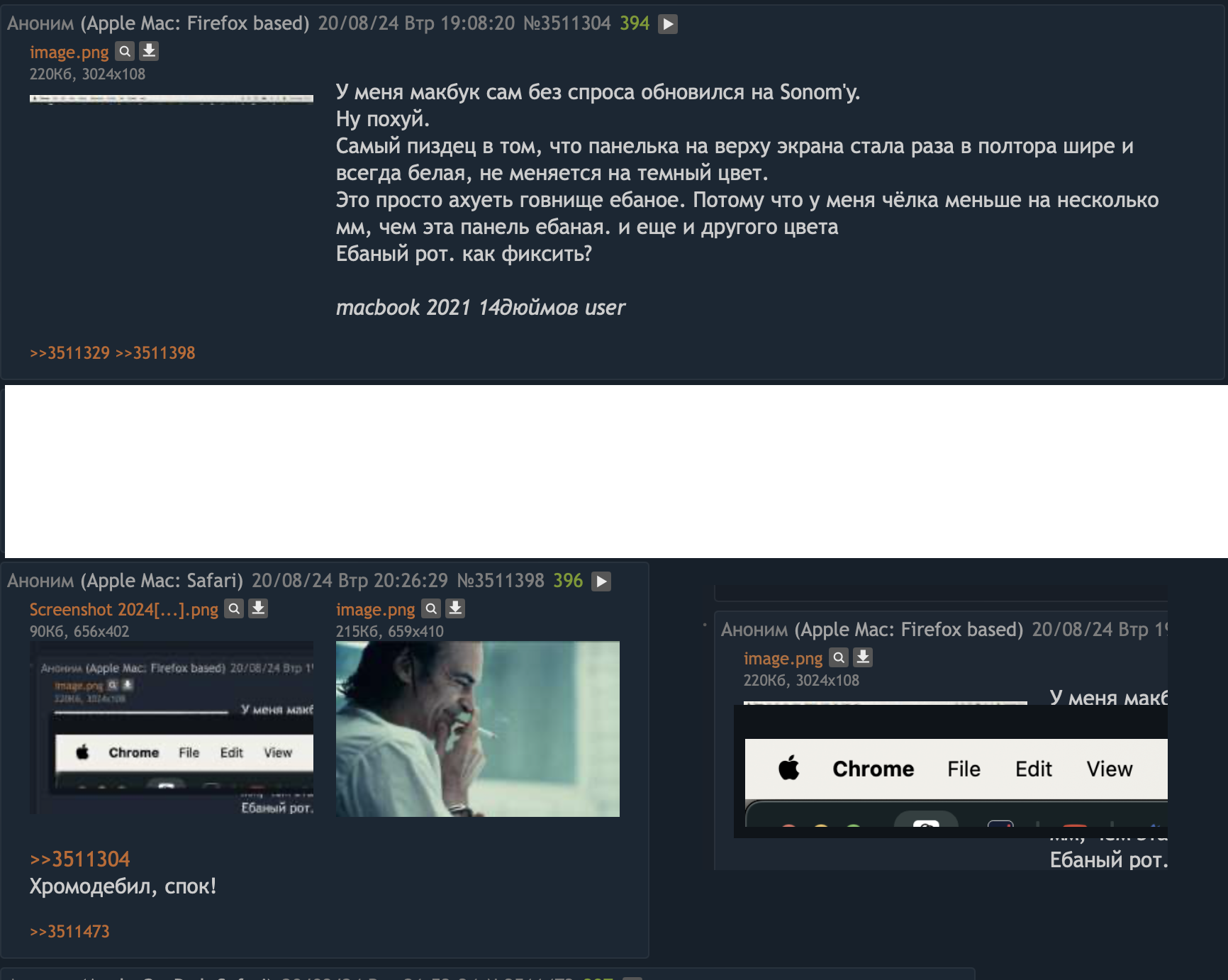Expand the smoking man image thumbnail
1228x980 pixels.
pos(478,729)
